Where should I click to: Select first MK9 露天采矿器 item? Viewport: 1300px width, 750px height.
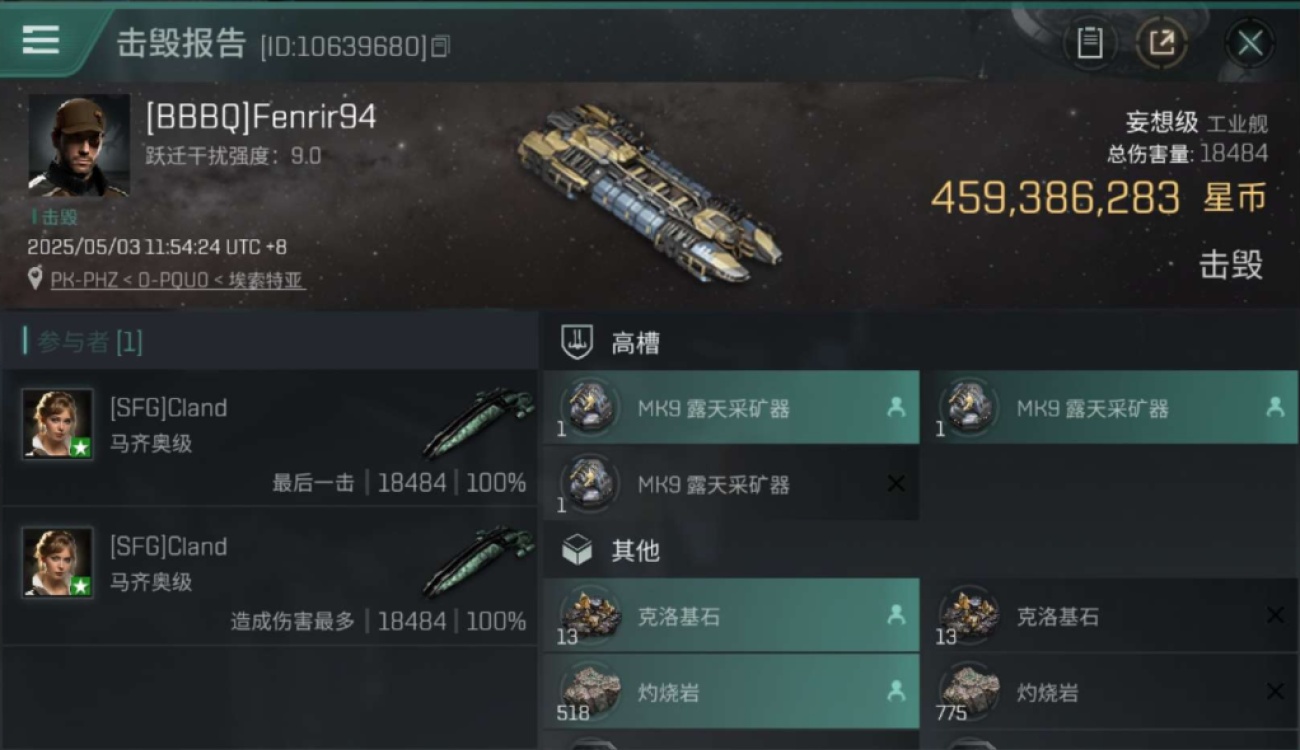point(731,408)
